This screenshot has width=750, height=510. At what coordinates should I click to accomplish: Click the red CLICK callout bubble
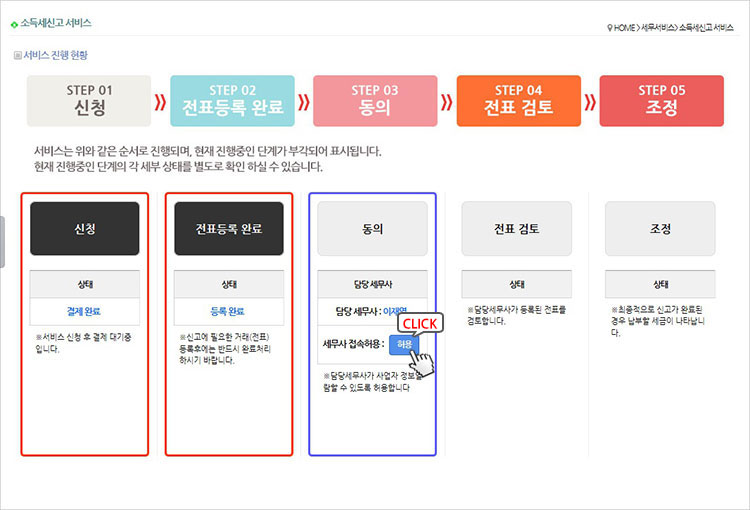(420, 323)
